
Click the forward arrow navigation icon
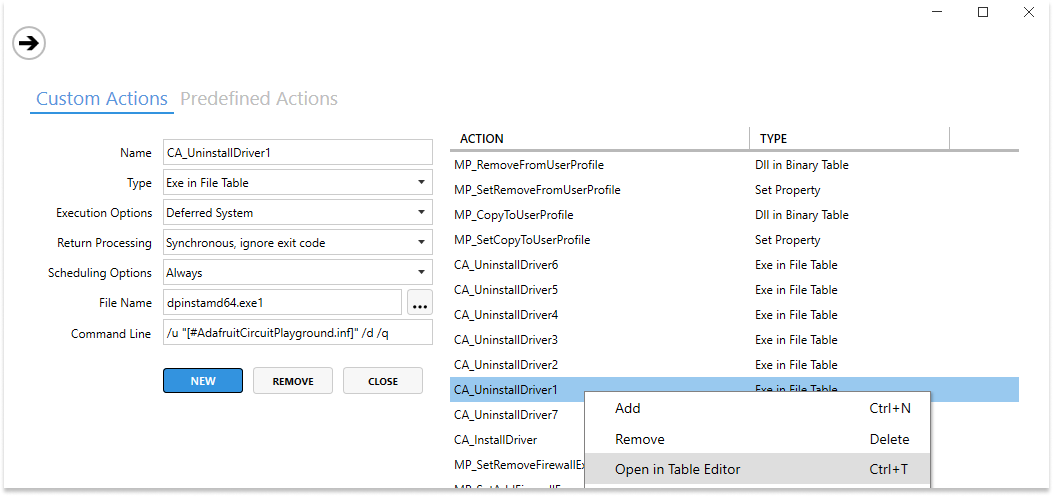(x=29, y=44)
